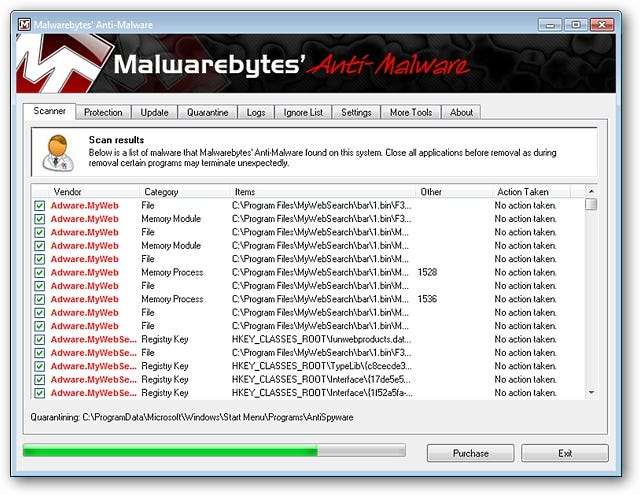This screenshot has width=640, height=495.
Task: Click 'No action taken.' in the TypeLib row
Action: tap(525, 366)
